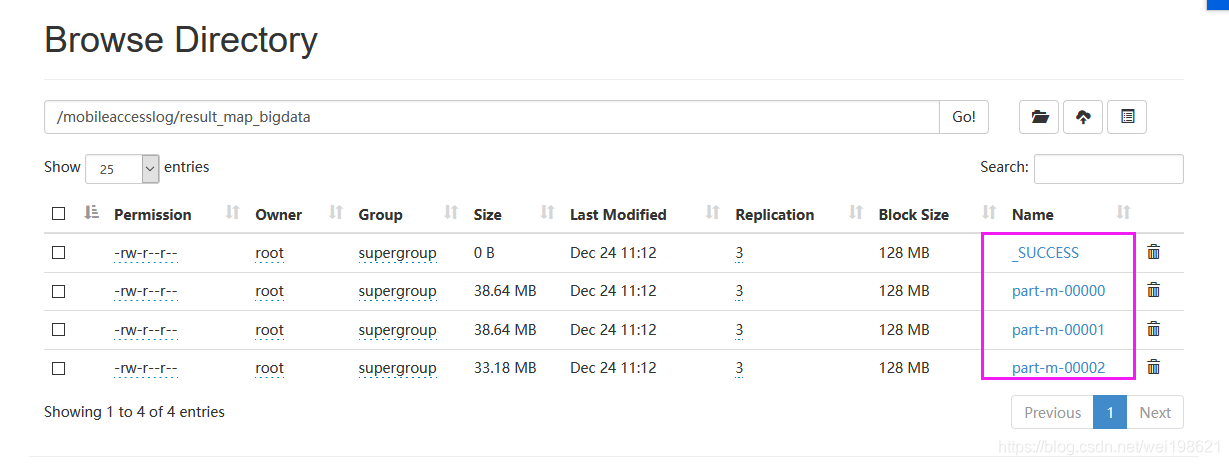Edit permission of the part-m-00000 row
The height and width of the screenshot is (465, 1229).
click(x=146, y=291)
